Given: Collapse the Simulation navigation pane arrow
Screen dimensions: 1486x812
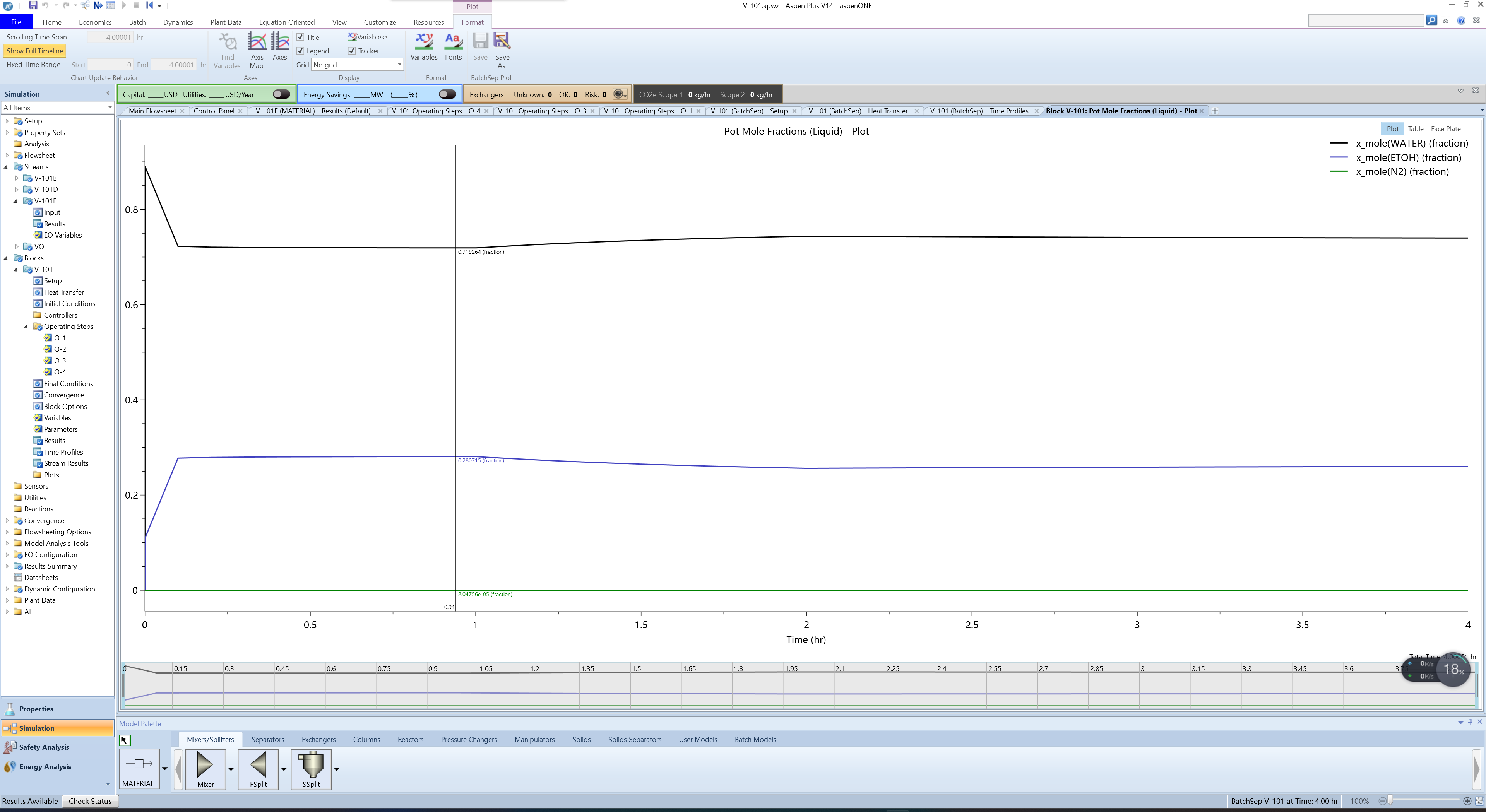Looking at the screenshot, I should [108, 94].
